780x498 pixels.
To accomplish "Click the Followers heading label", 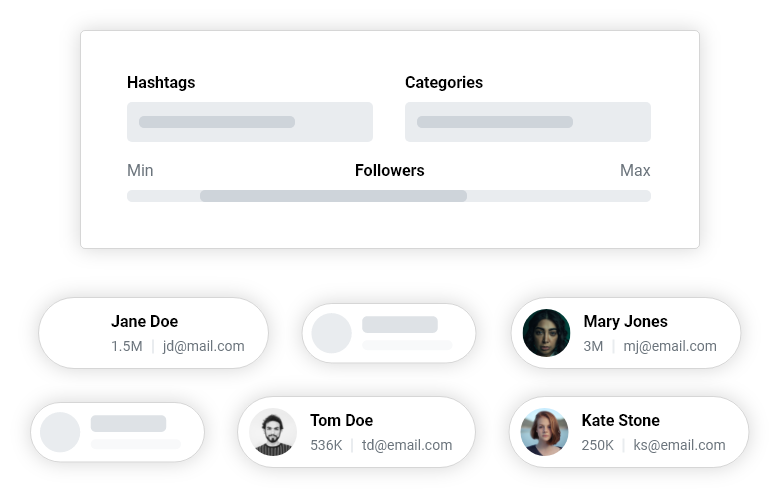I will [x=390, y=171].
